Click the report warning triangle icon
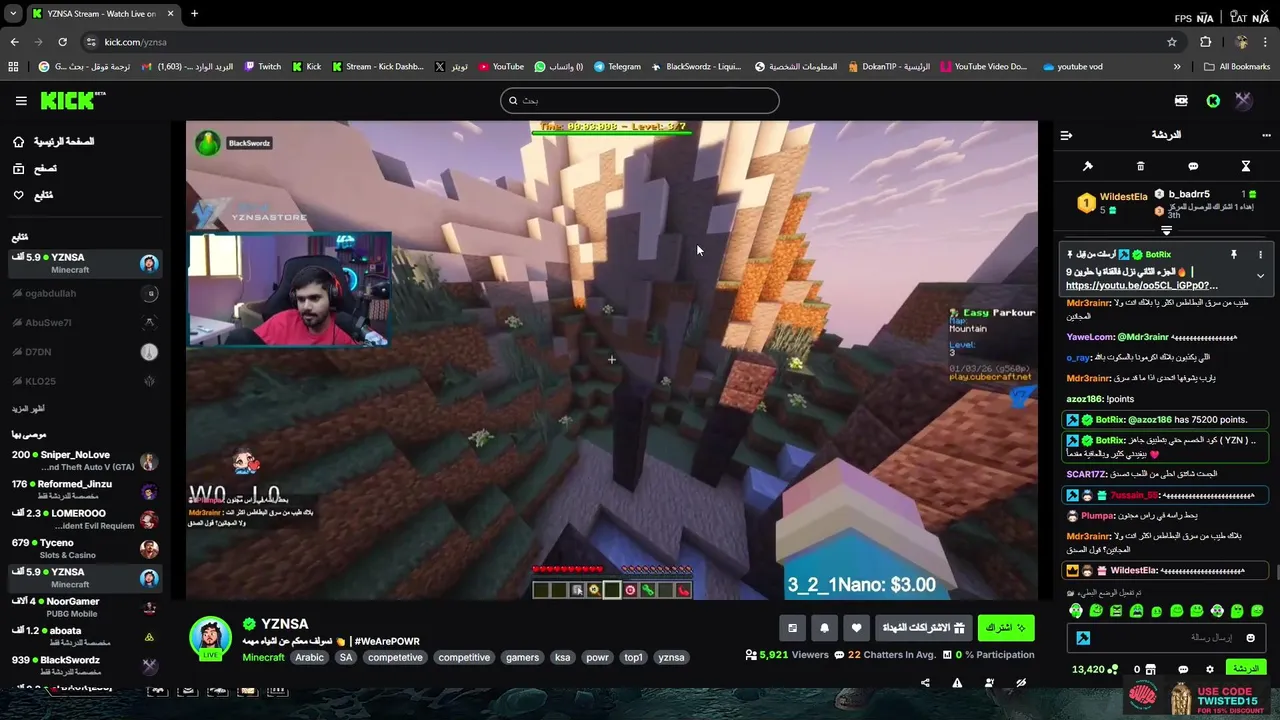Viewport: 1280px width, 720px height. coord(957,683)
